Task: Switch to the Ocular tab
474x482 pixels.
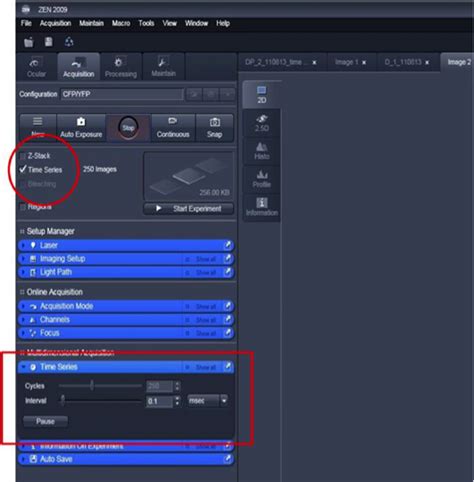Action: pos(36,67)
